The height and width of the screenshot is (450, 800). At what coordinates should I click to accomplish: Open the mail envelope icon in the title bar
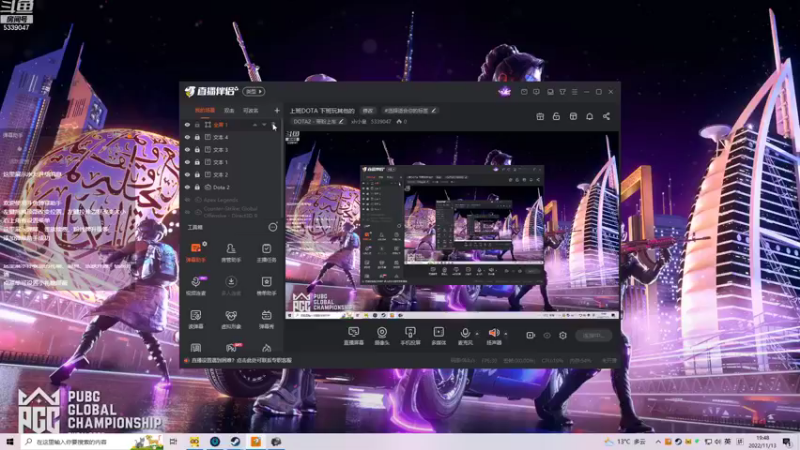coord(524,92)
